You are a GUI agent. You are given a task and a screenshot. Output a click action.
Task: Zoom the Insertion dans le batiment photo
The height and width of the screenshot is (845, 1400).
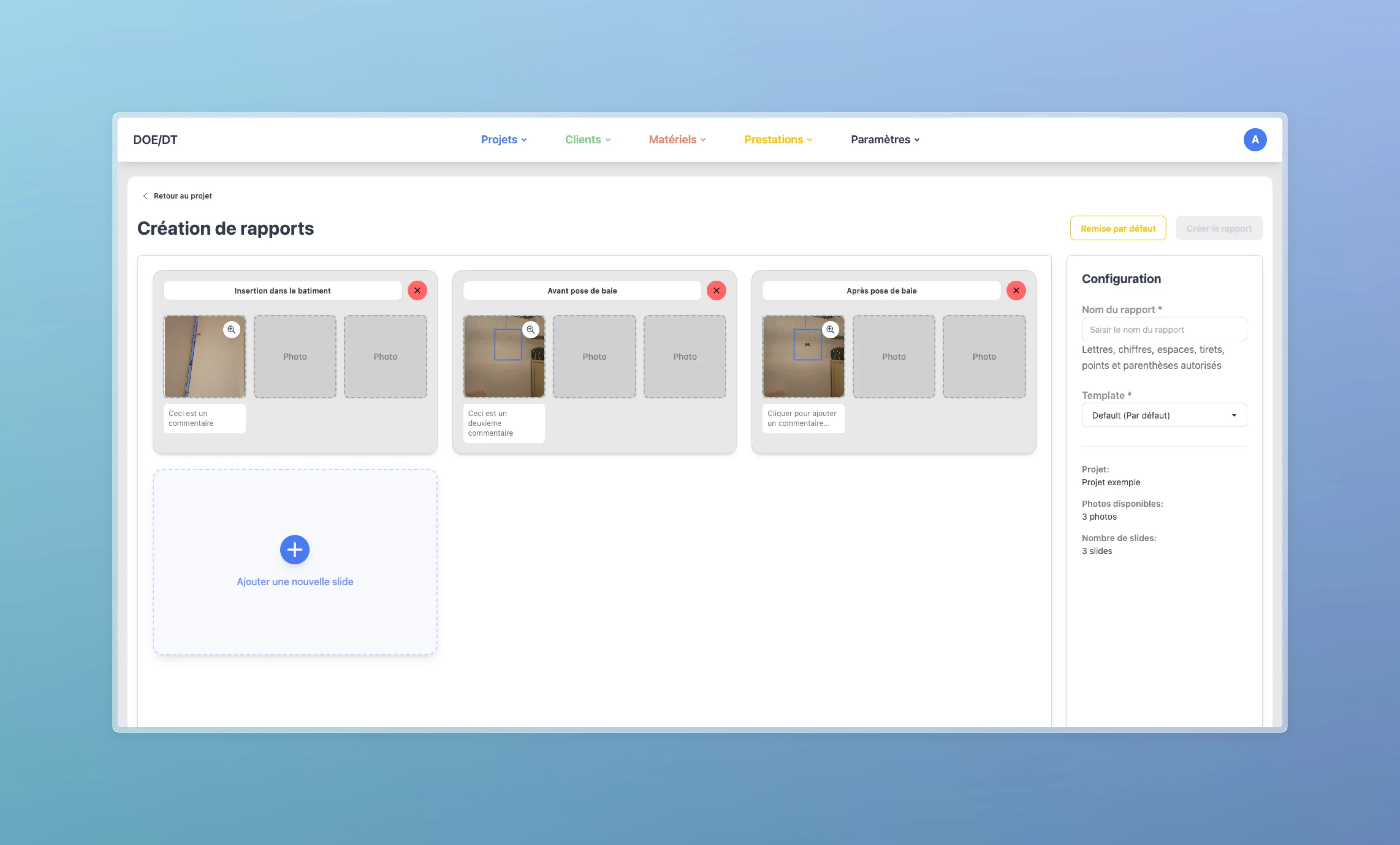[x=231, y=329]
